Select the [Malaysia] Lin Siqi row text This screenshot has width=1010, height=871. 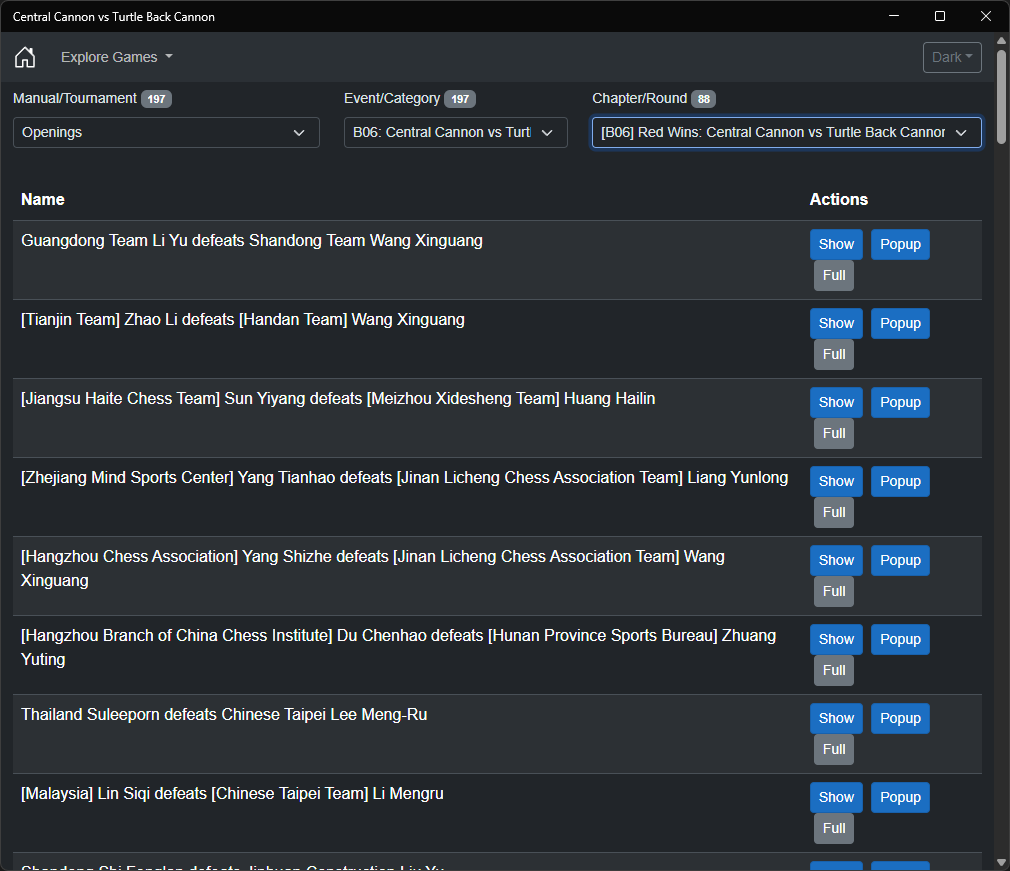[232, 794]
